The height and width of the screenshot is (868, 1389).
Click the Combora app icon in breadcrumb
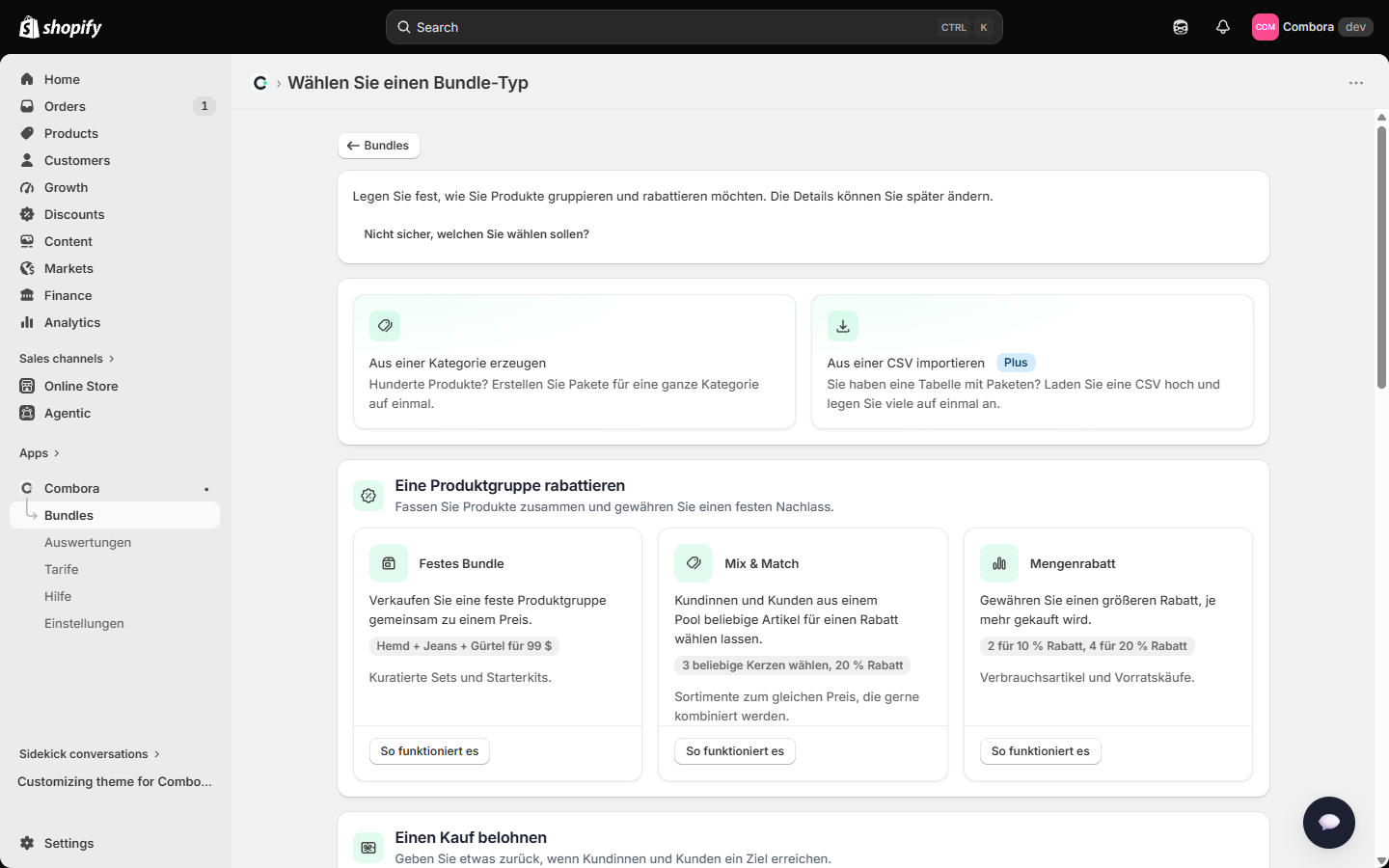(x=260, y=83)
